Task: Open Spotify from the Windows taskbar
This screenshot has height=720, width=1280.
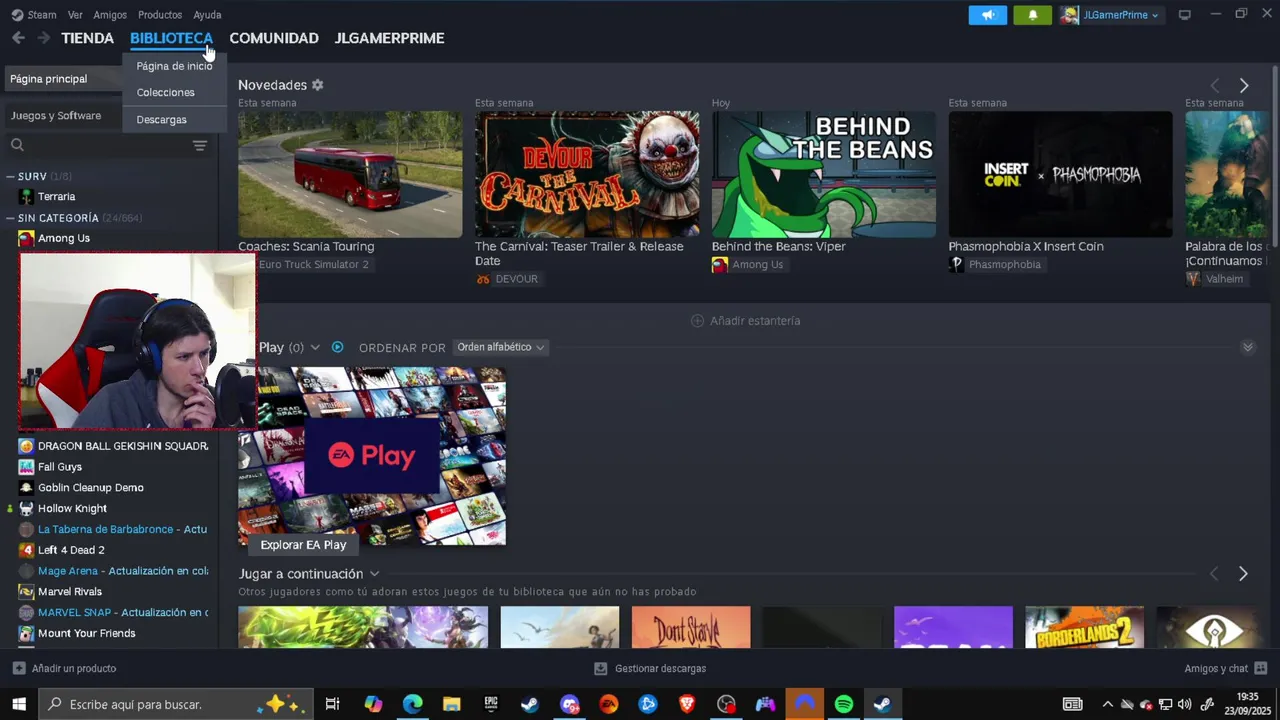Action: coord(844,704)
